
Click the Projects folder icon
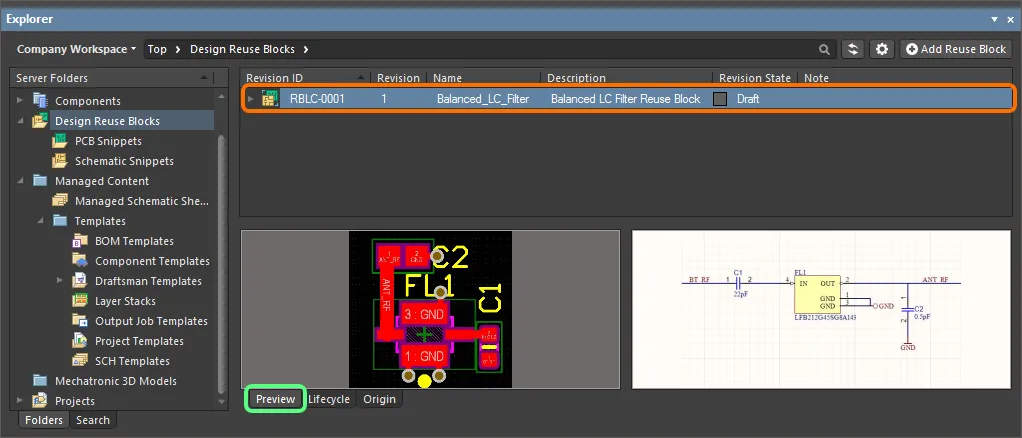pyautogui.click(x=40, y=400)
